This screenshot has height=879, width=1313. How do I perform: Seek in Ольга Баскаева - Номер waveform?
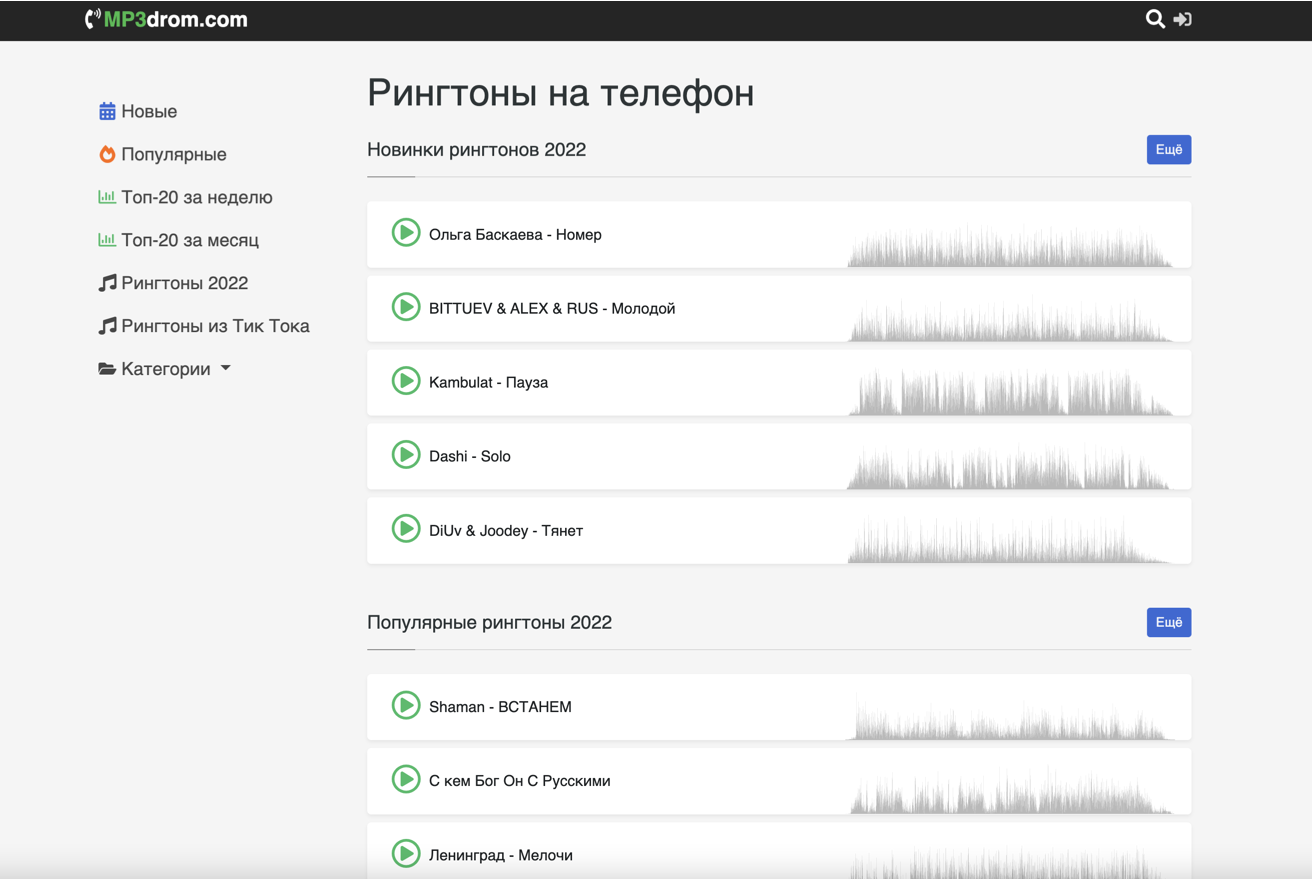tap(1010, 246)
